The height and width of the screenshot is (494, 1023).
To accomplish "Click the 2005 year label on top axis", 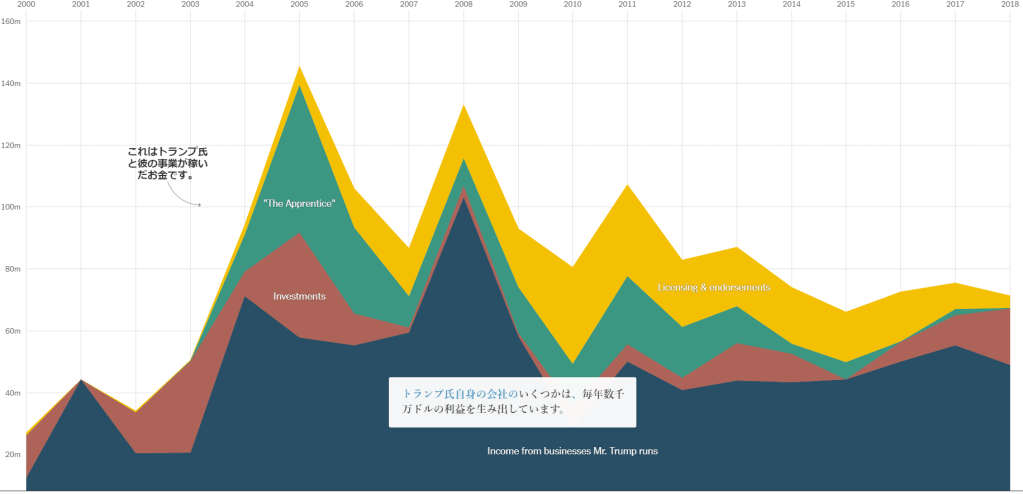I will pos(299,5).
